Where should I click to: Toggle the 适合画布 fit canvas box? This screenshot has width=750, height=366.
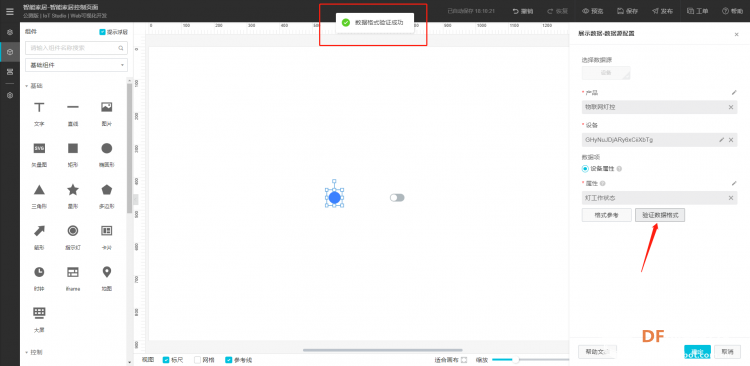tap(463, 360)
